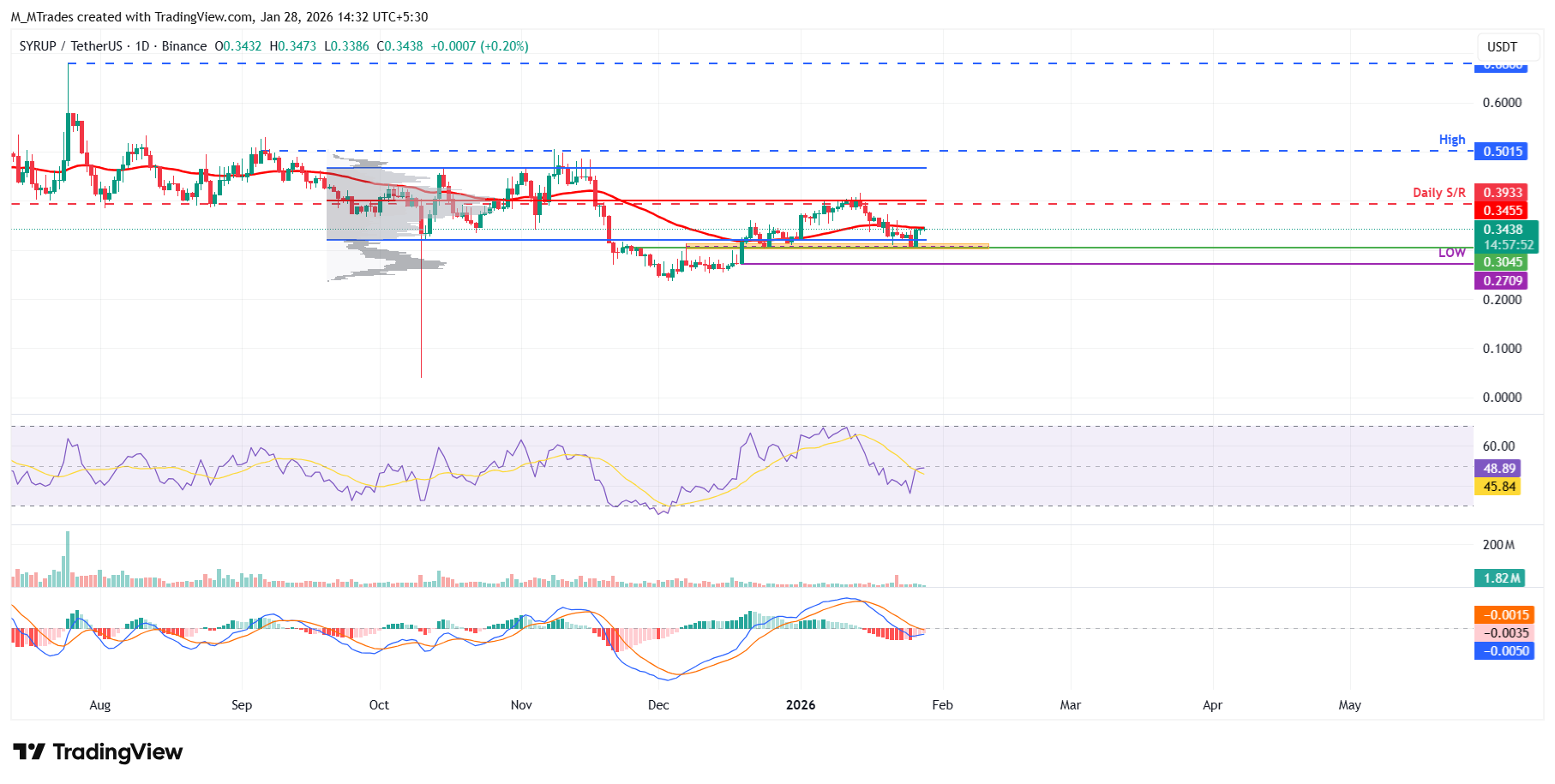This screenshot has height=784, width=1555.
Task: Click the 2026 year marker on time axis
Action: 801,705
